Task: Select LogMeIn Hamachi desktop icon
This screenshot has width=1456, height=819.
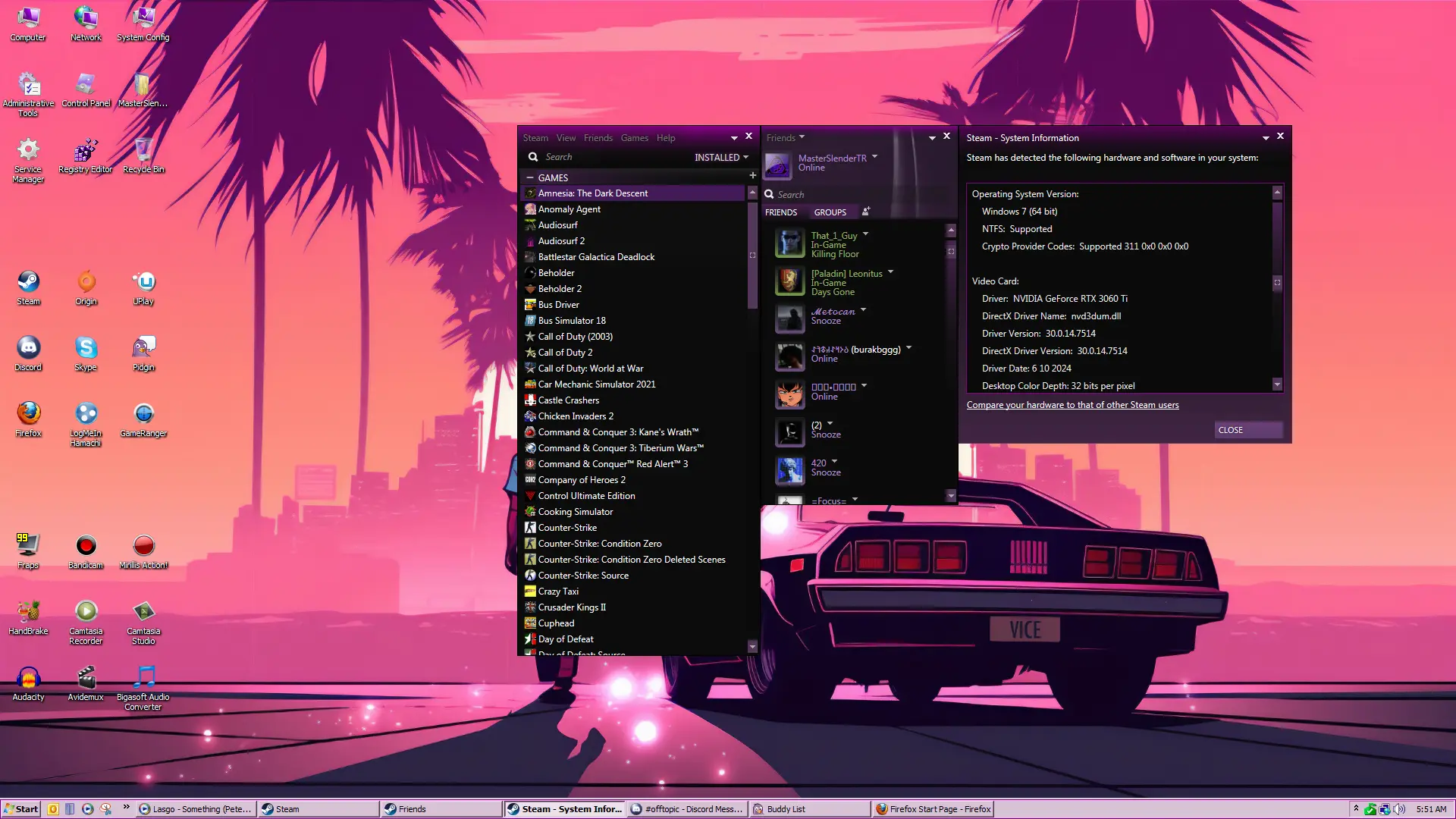Action: [86, 424]
